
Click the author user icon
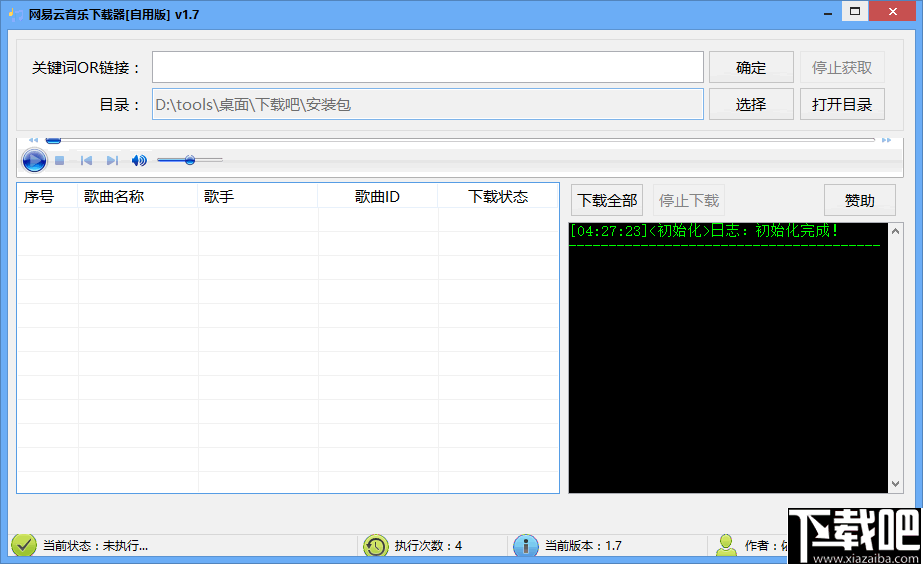[726, 545]
